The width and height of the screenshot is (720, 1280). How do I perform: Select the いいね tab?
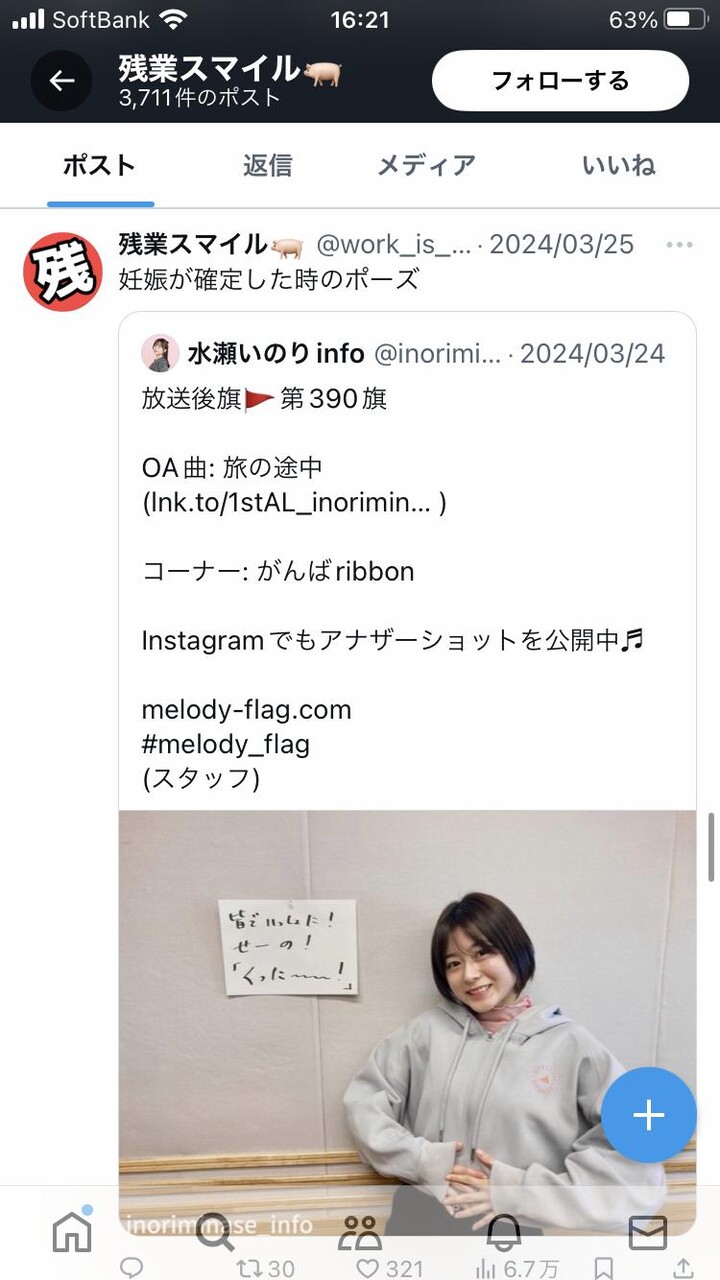[x=618, y=165]
